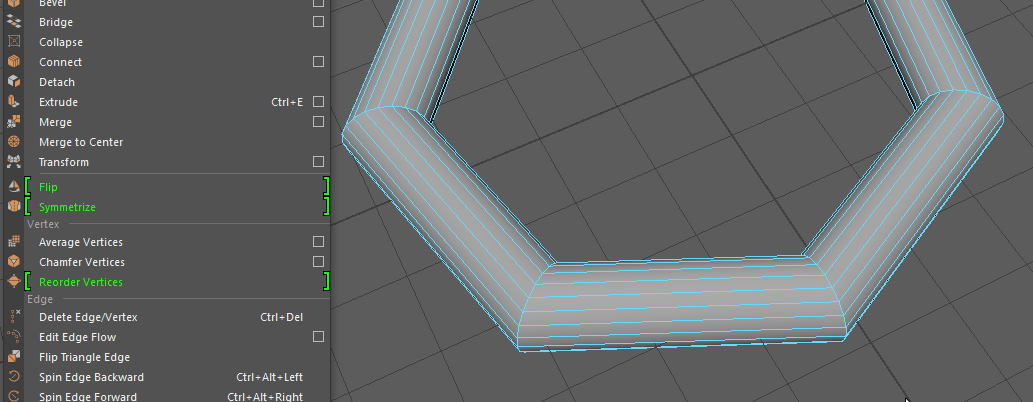Click the Flip Triangle Edge icon
This screenshot has width=1033, height=402.
14,357
